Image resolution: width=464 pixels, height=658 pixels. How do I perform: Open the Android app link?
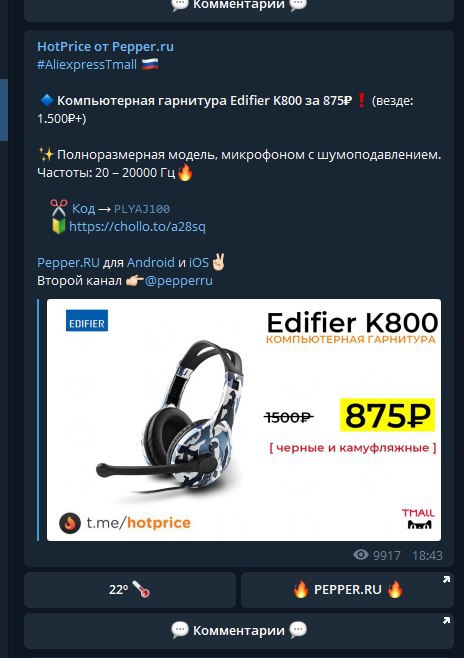(151, 263)
